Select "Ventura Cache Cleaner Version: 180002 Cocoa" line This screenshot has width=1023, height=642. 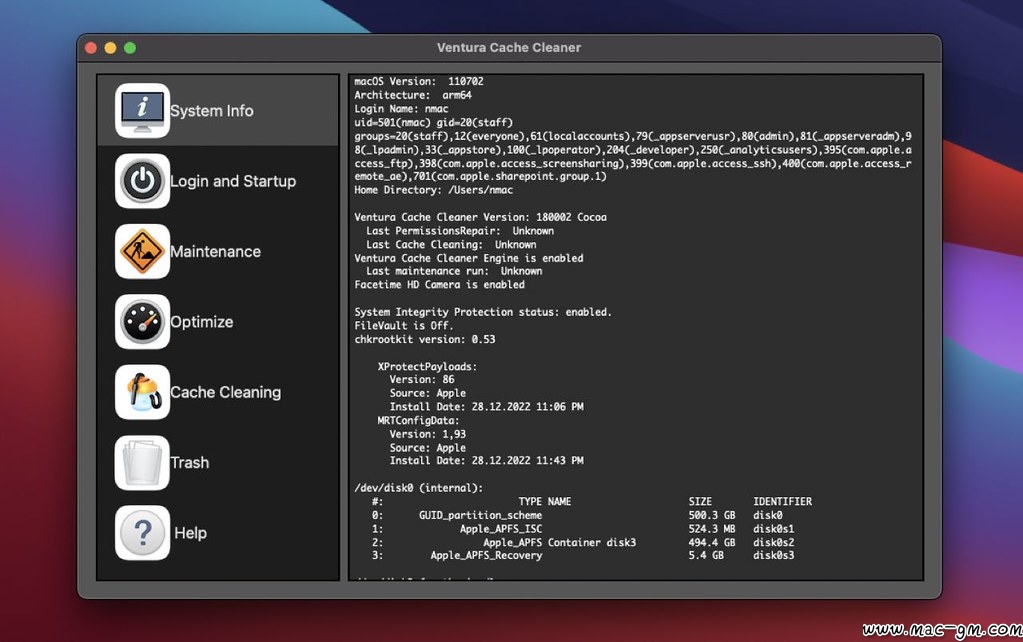click(x=481, y=217)
